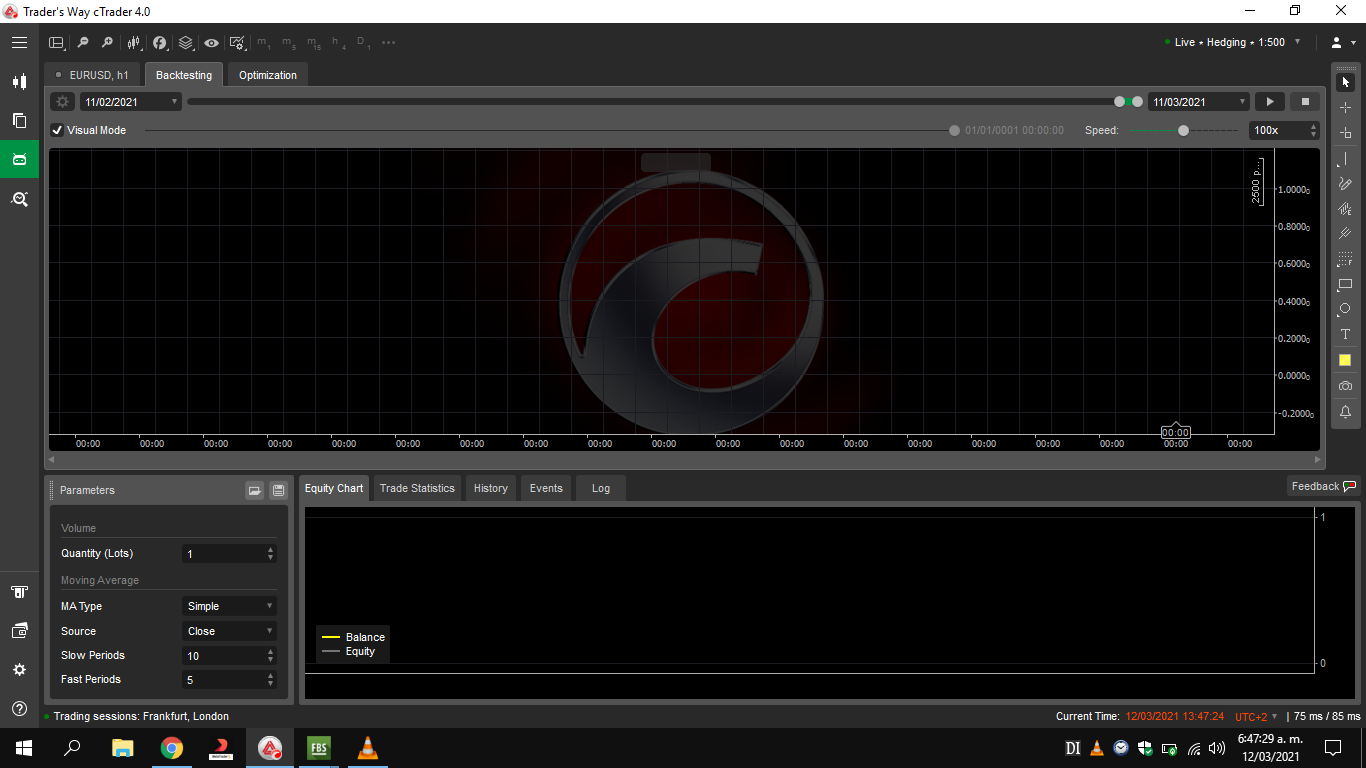The width and height of the screenshot is (1366, 768).
Task: Open the layers objects icon
Action: (x=186, y=43)
